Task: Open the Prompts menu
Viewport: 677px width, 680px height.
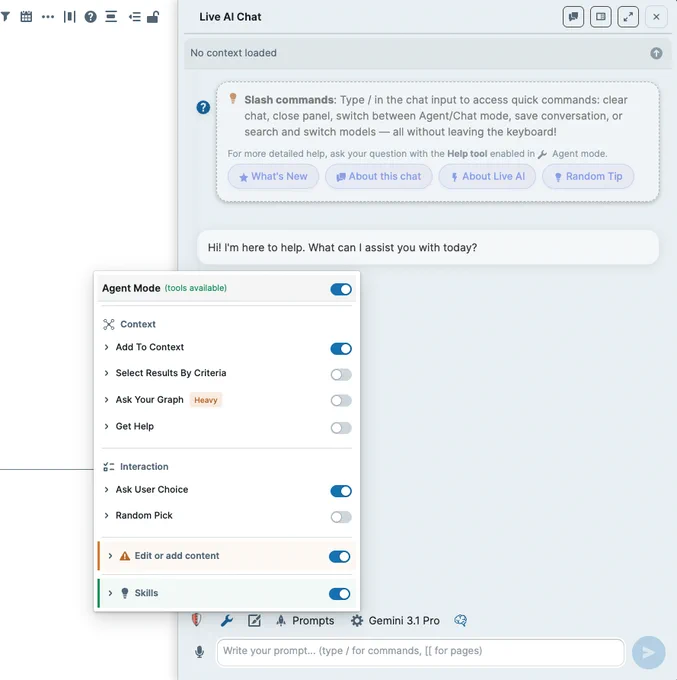Action: [305, 621]
